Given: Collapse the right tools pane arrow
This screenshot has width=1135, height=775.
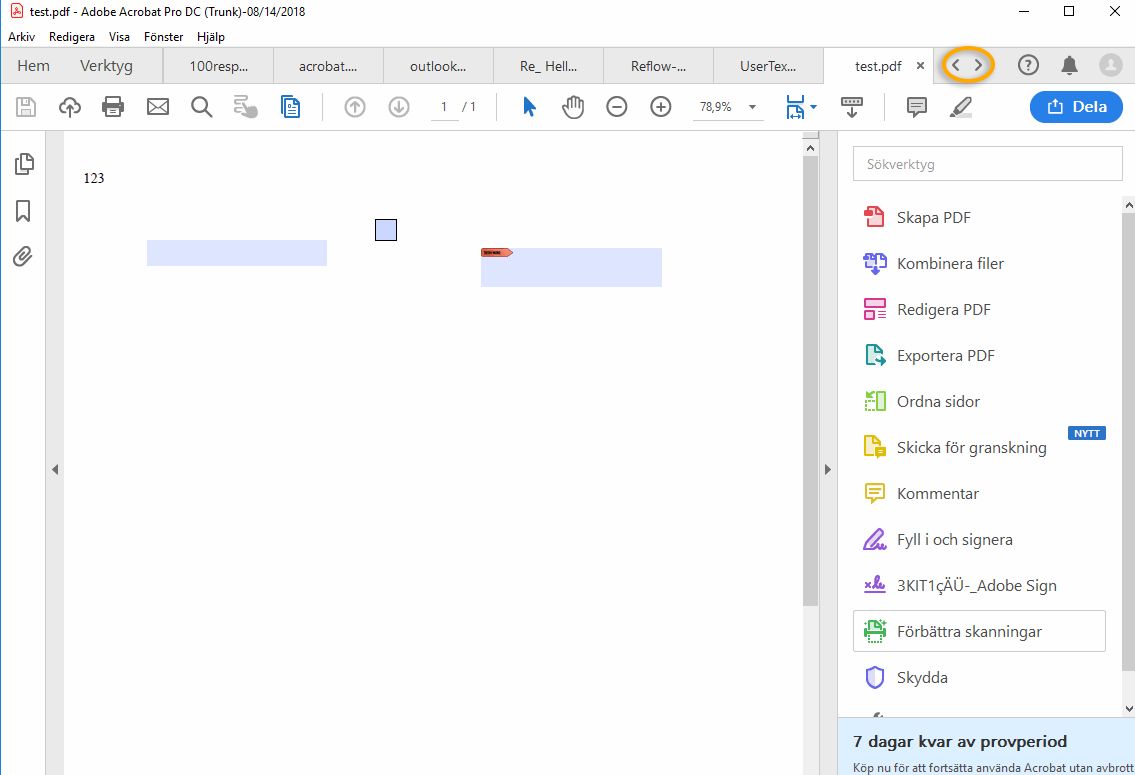Looking at the screenshot, I should 828,470.
